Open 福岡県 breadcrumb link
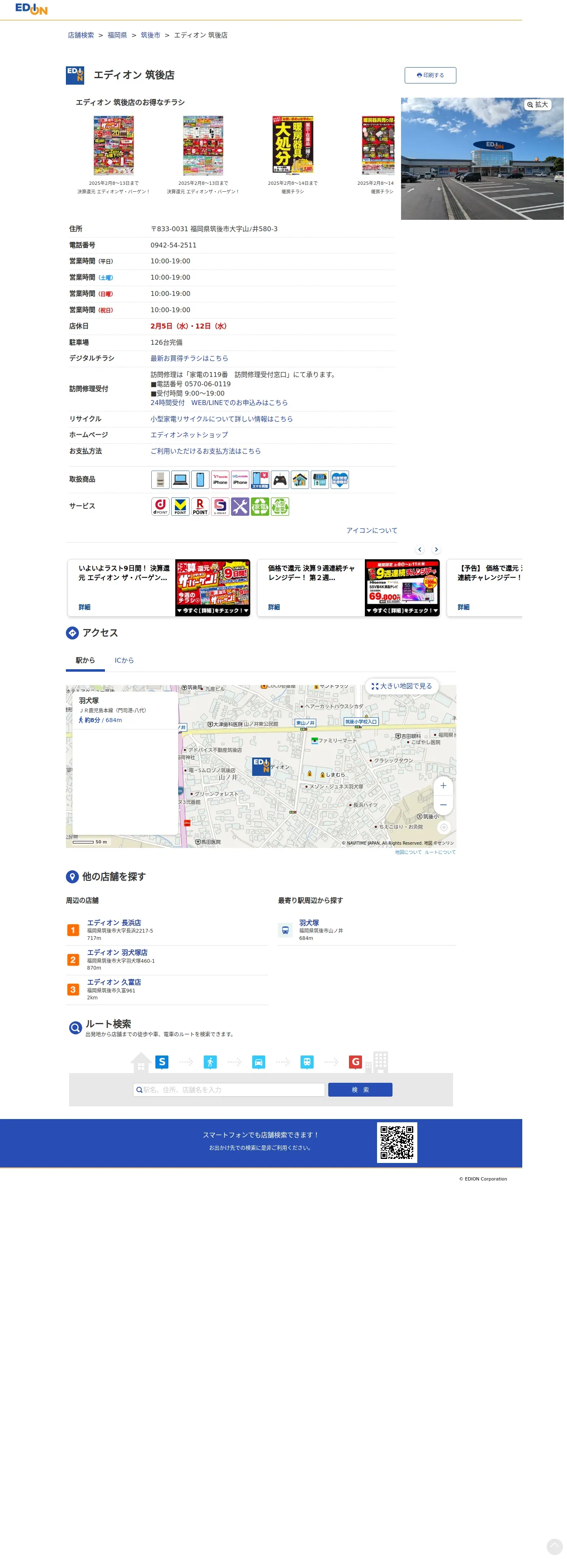567x1568 pixels. click(118, 35)
